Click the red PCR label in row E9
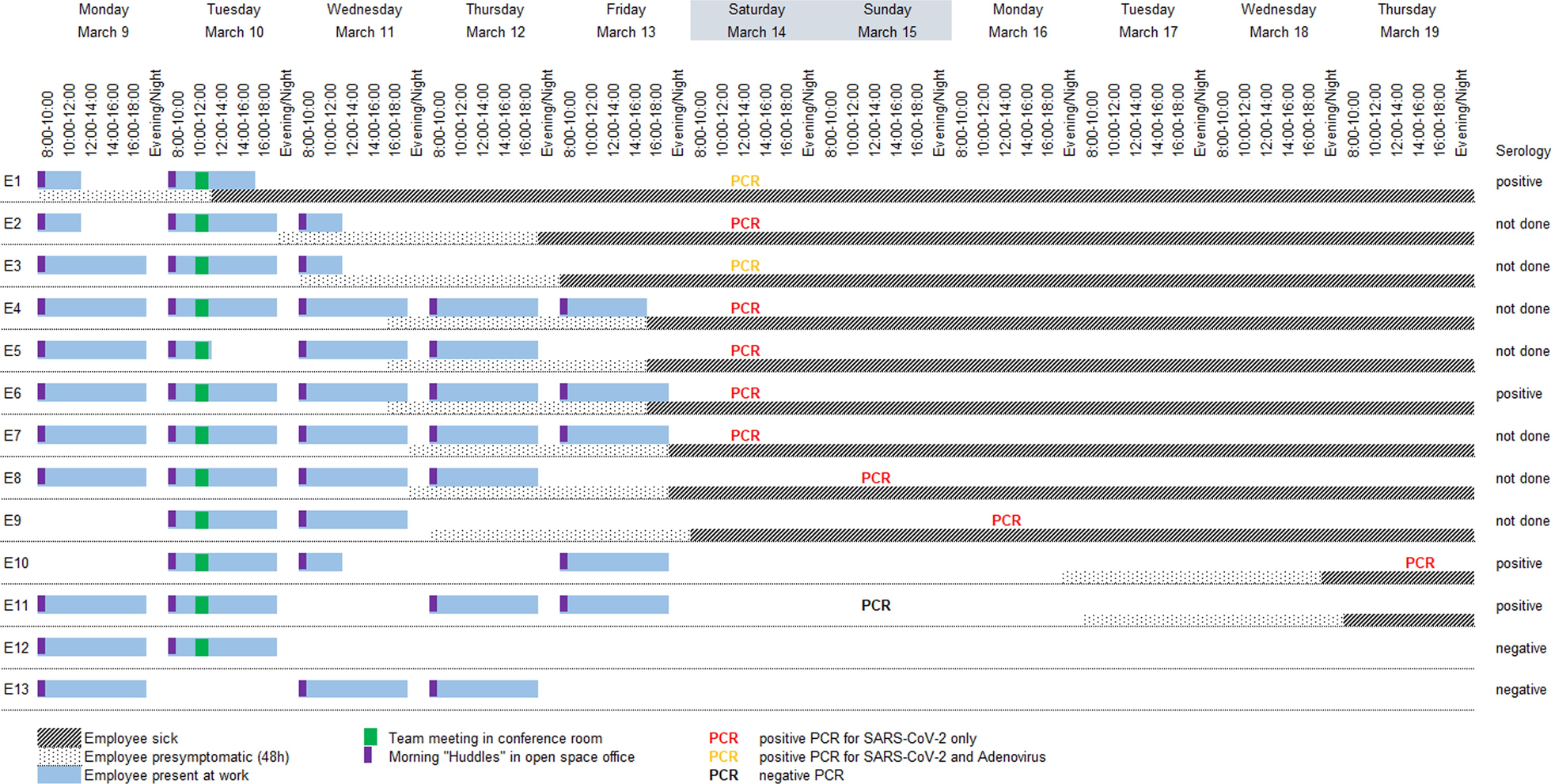The width and height of the screenshot is (1551, 784). point(1006,521)
